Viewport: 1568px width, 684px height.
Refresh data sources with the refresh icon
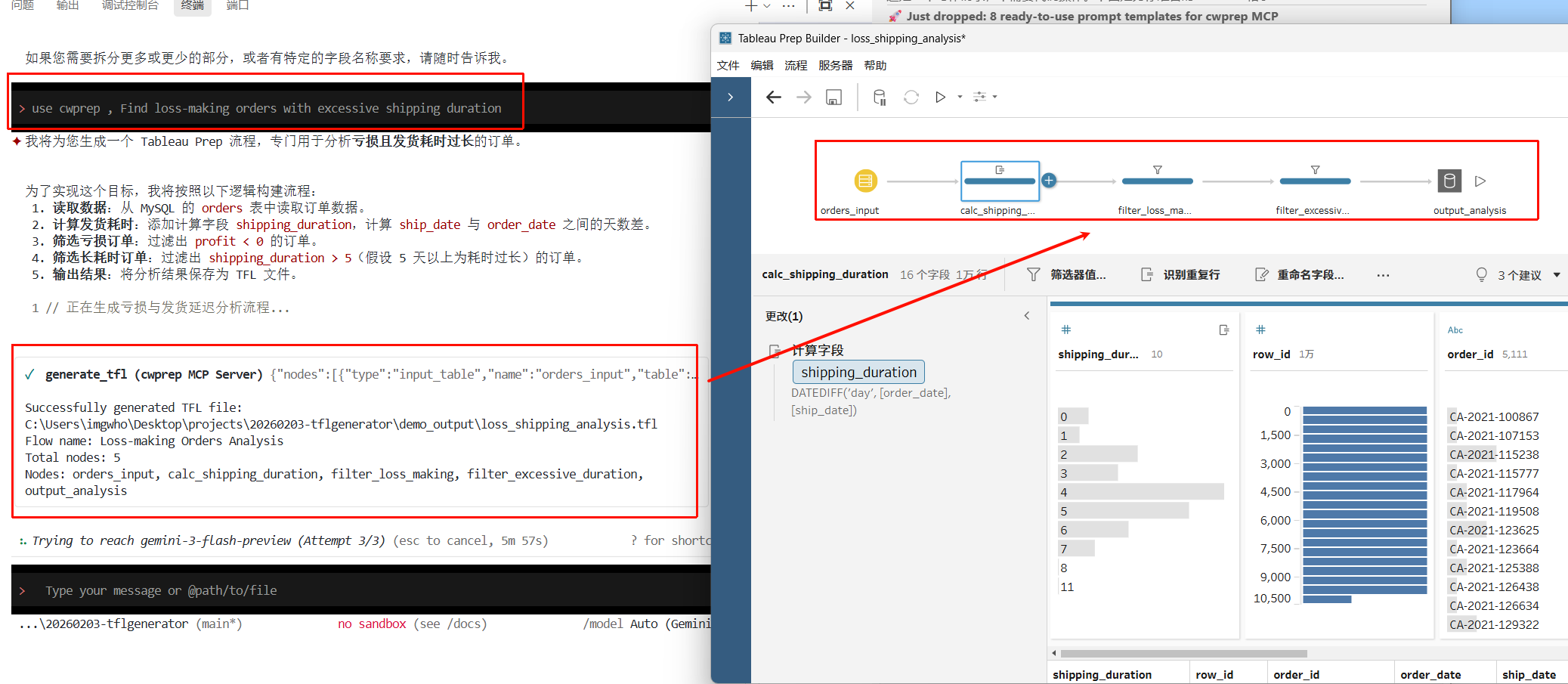(911, 97)
